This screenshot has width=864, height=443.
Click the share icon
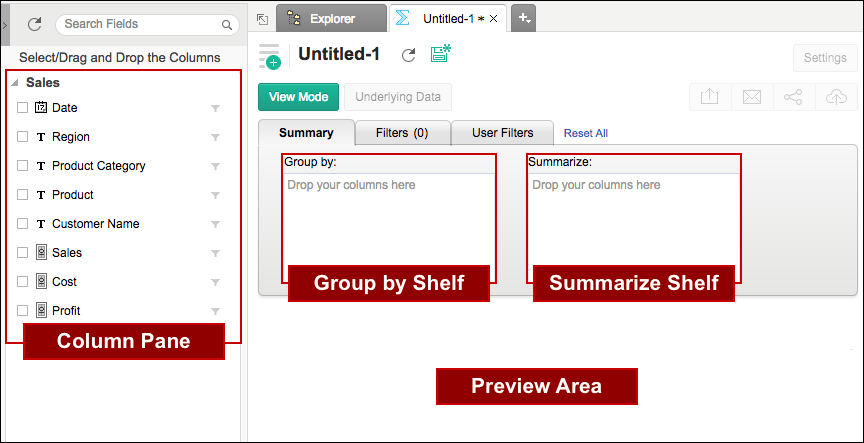793,97
